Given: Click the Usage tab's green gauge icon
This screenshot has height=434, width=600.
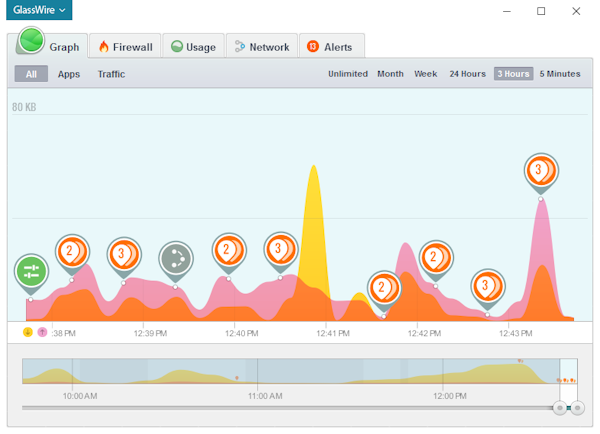Looking at the screenshot, I should coord(177,47).
